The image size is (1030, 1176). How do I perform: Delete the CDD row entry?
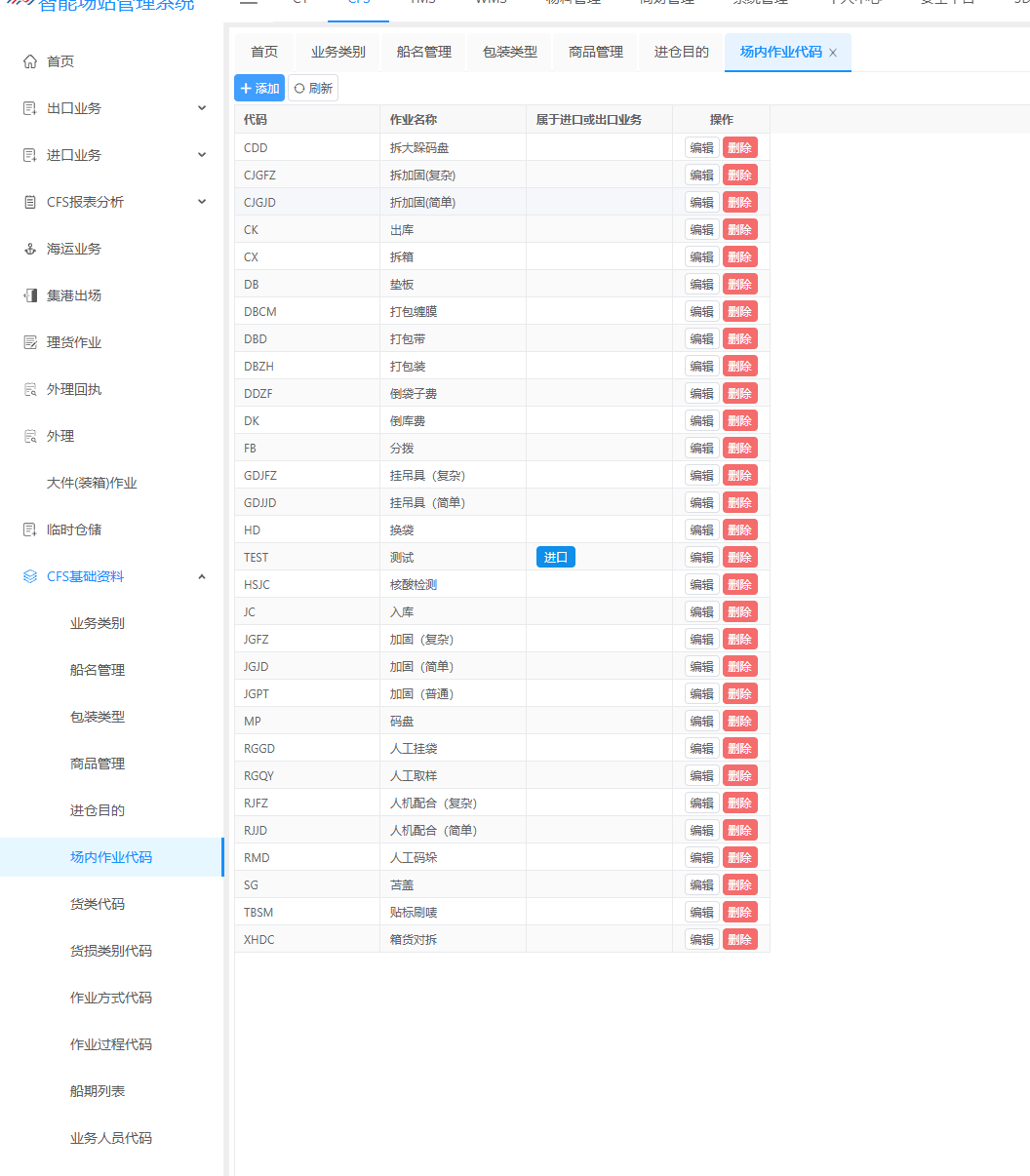tap(739, 148)
